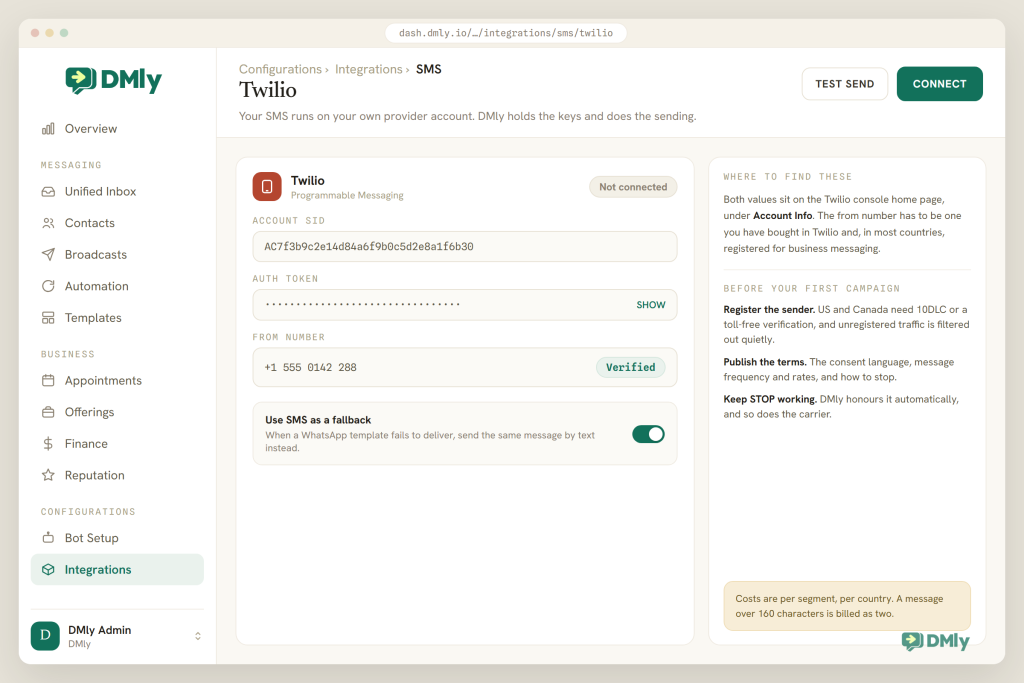Click the Finance dollar sign icon
Screen dimensions: 1024x683
pos(48,444)
